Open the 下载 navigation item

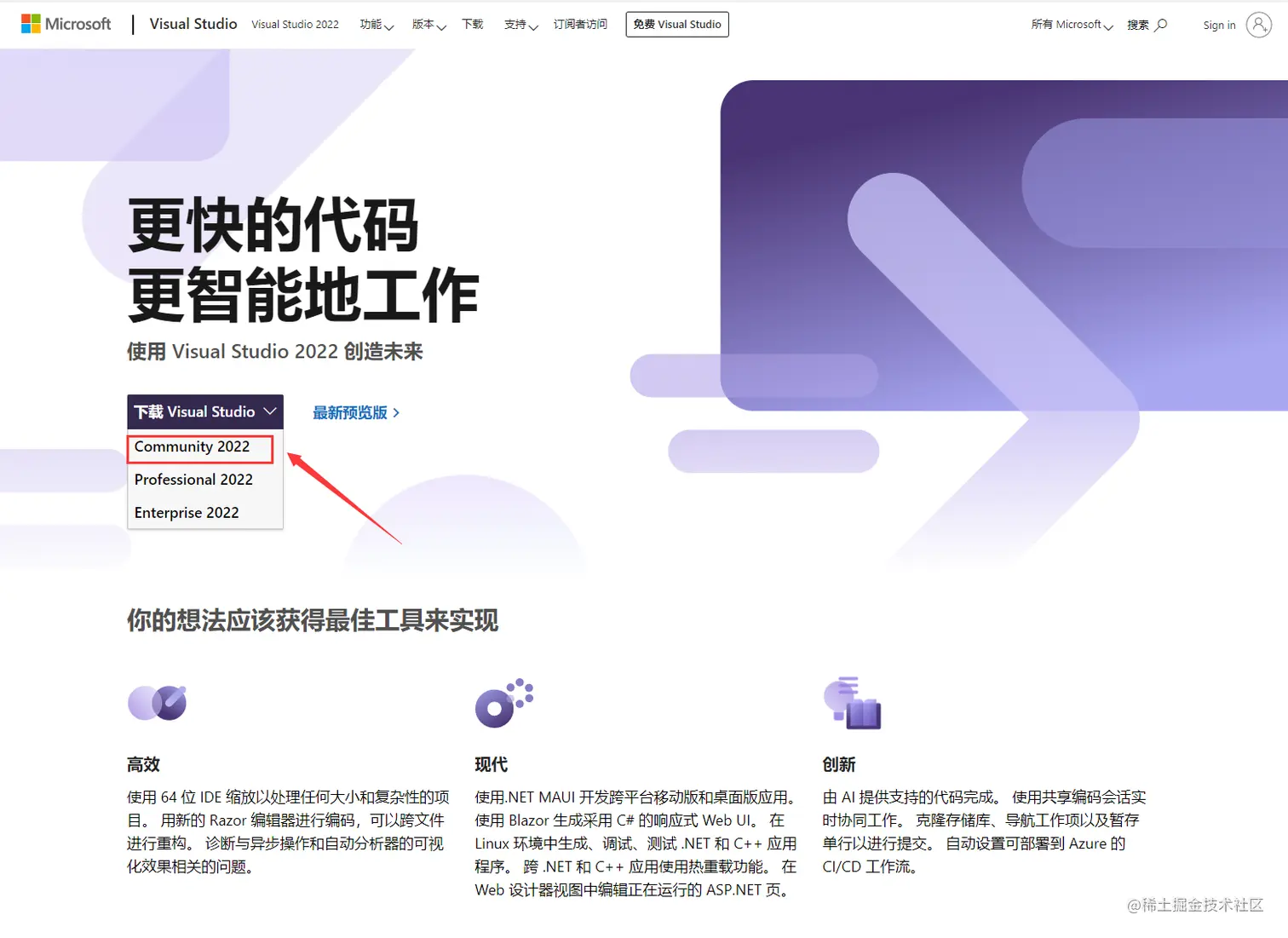coord(473,25)
